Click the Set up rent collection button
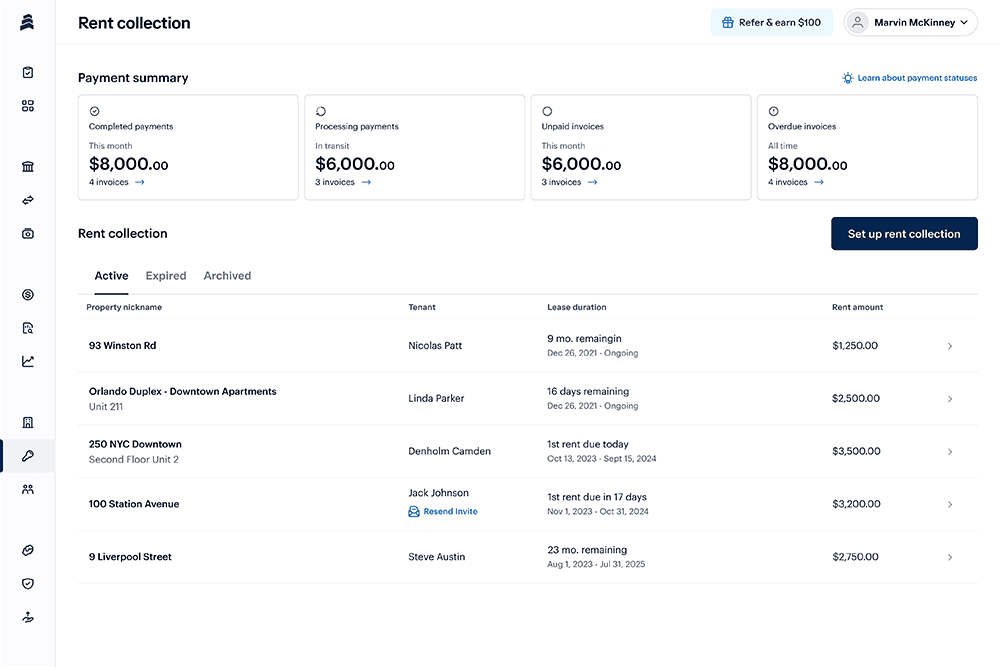Image resolution: width=1000 pixels, height=667 pixels. point(904,233)
